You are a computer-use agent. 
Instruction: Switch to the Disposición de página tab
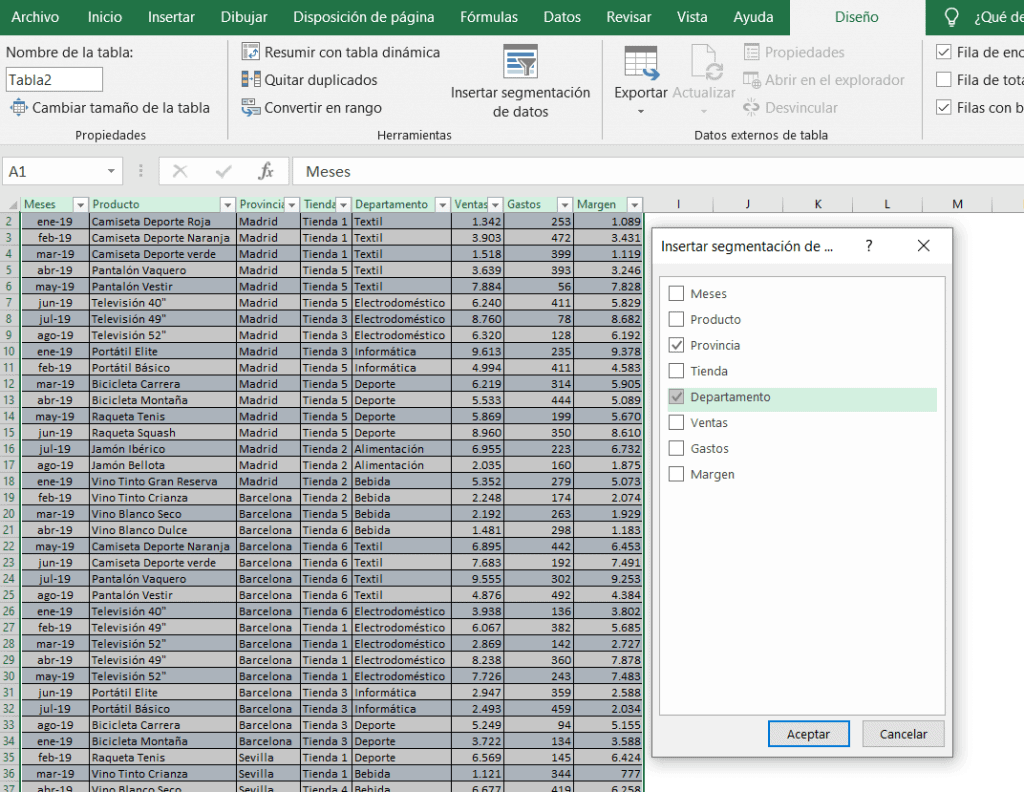363,17
